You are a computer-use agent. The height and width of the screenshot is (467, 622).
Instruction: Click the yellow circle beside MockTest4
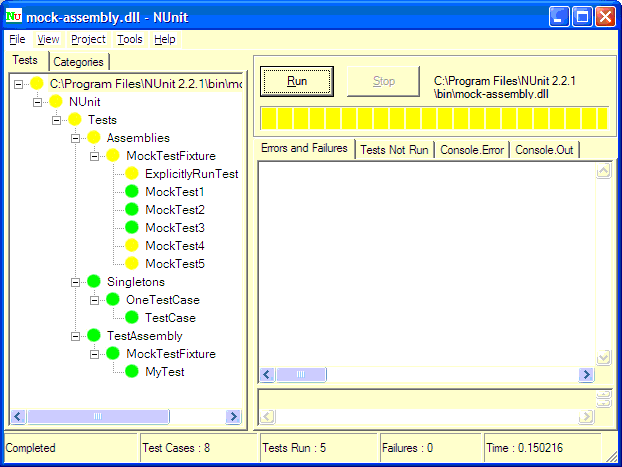point(131,246)
